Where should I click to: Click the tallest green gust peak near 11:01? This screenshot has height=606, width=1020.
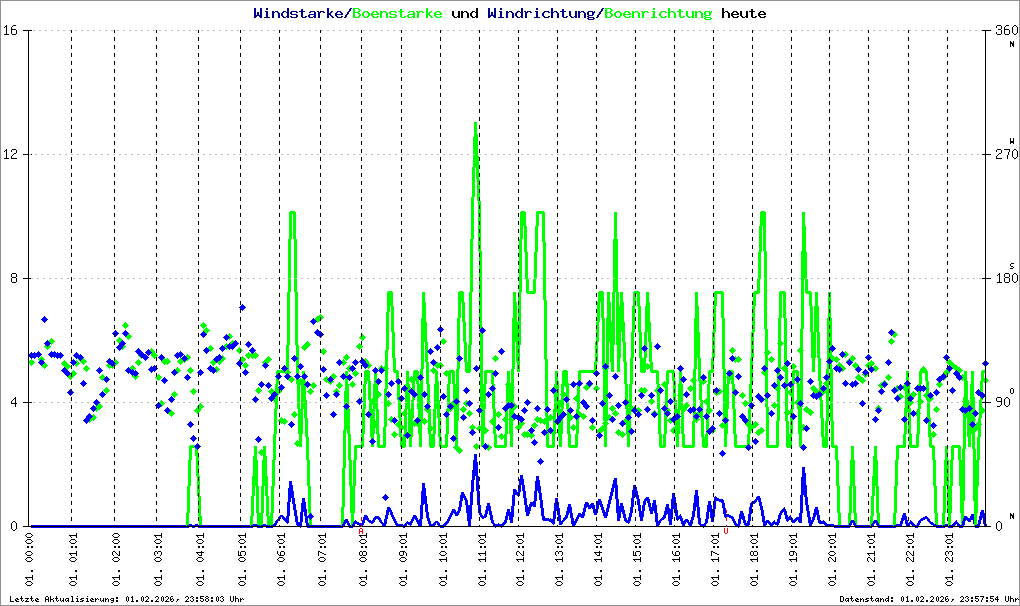coord(476,124)
